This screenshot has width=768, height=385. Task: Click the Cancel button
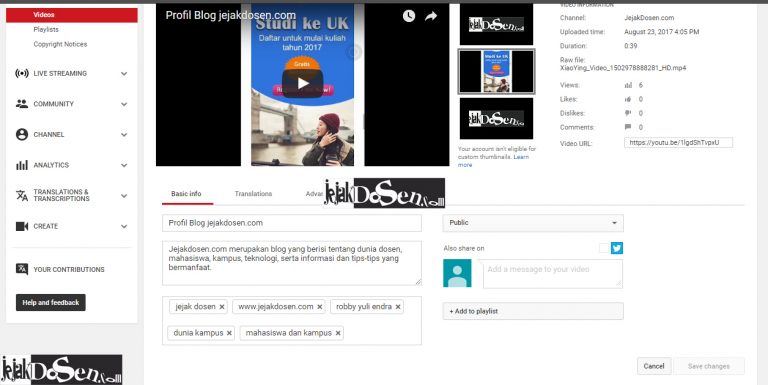pos(654,366)
